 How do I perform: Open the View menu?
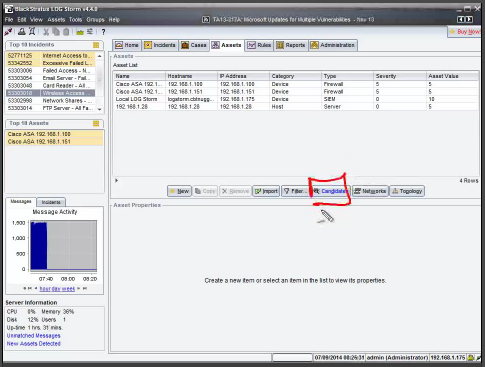coord(36,20)
